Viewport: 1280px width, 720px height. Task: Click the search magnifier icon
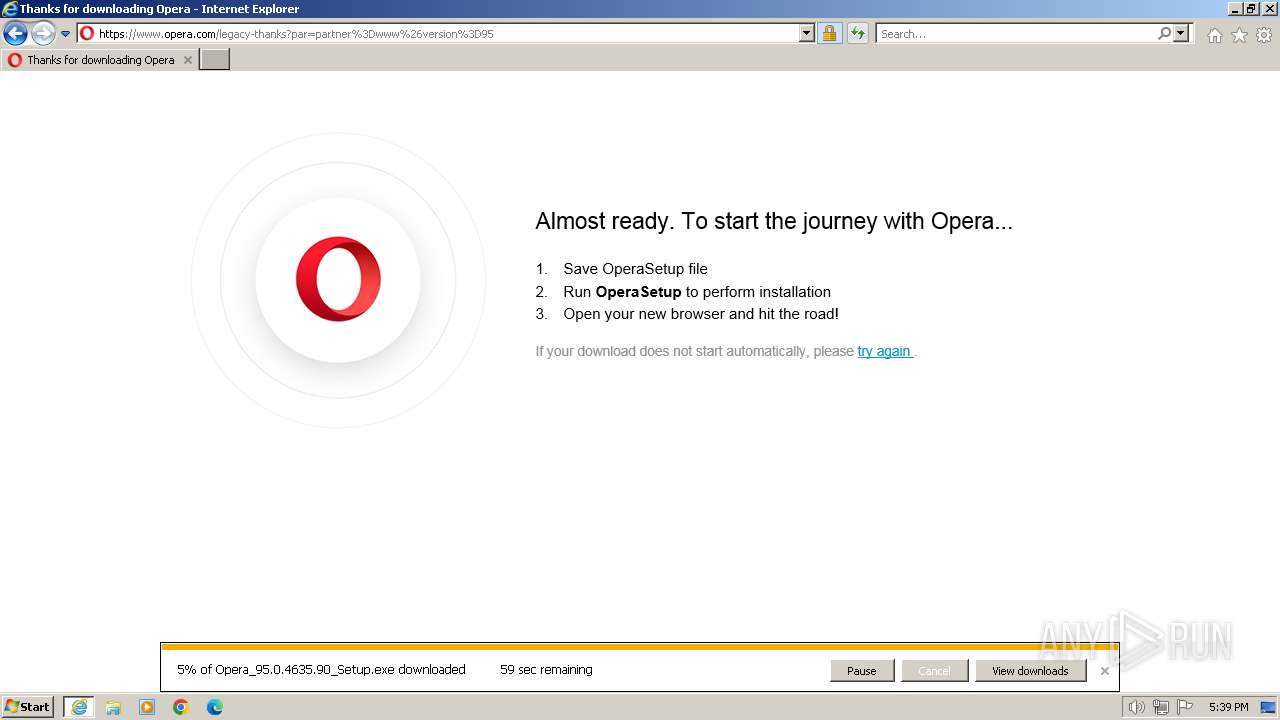pyautogui.click(x=1164, y=33)
